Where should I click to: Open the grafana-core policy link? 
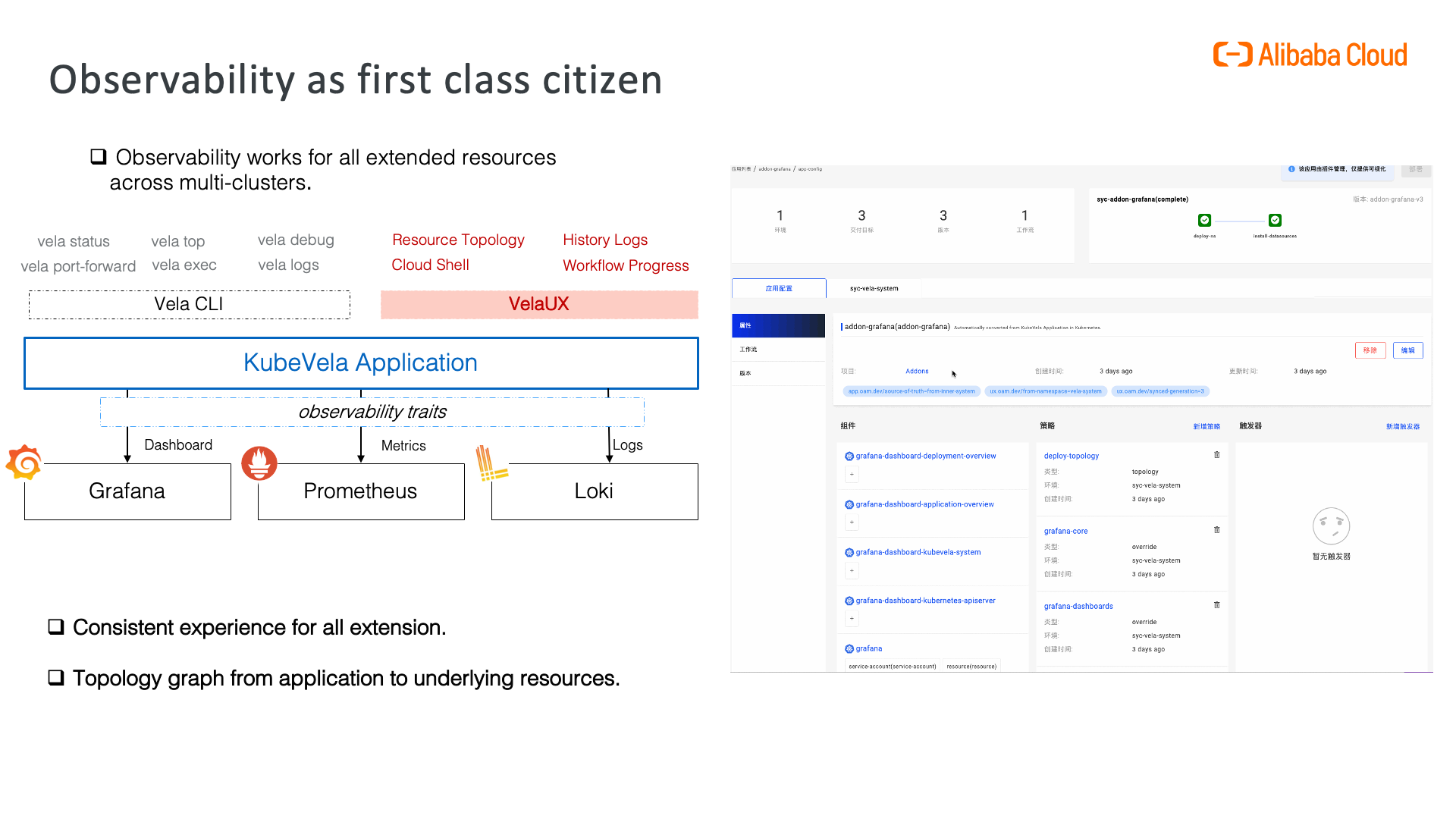[1065, 532]
